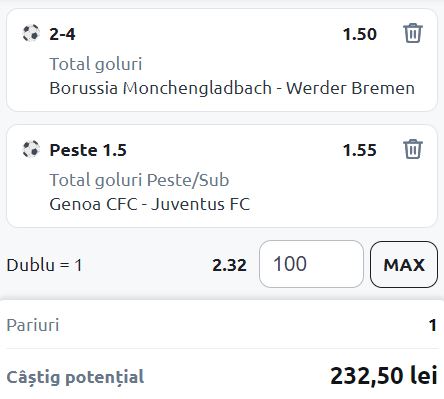Click the combined odds 2.32
Image resolution: width=444 pixels, height=399 pixels.
tap(229, 265)
